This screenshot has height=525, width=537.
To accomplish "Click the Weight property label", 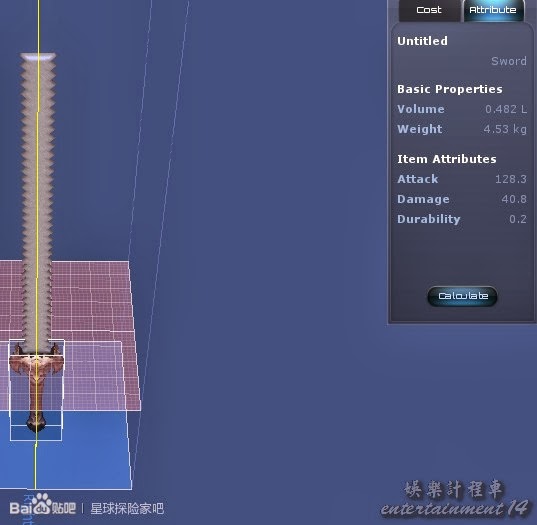I will [420, 129].
